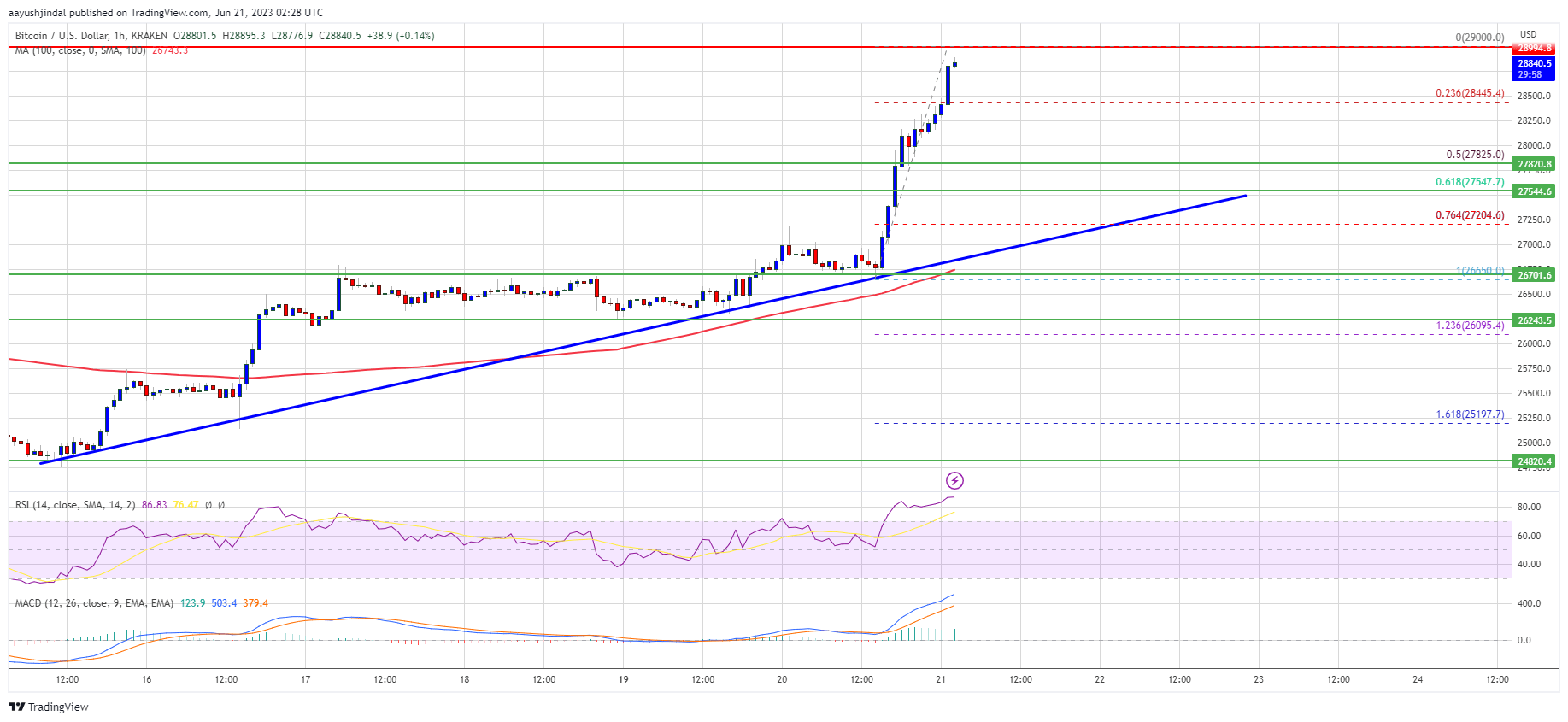The height and width of the screenshot is (722, 1568).
Task: Click the date label 18 on time axis
Action: (x=465, y=680)
